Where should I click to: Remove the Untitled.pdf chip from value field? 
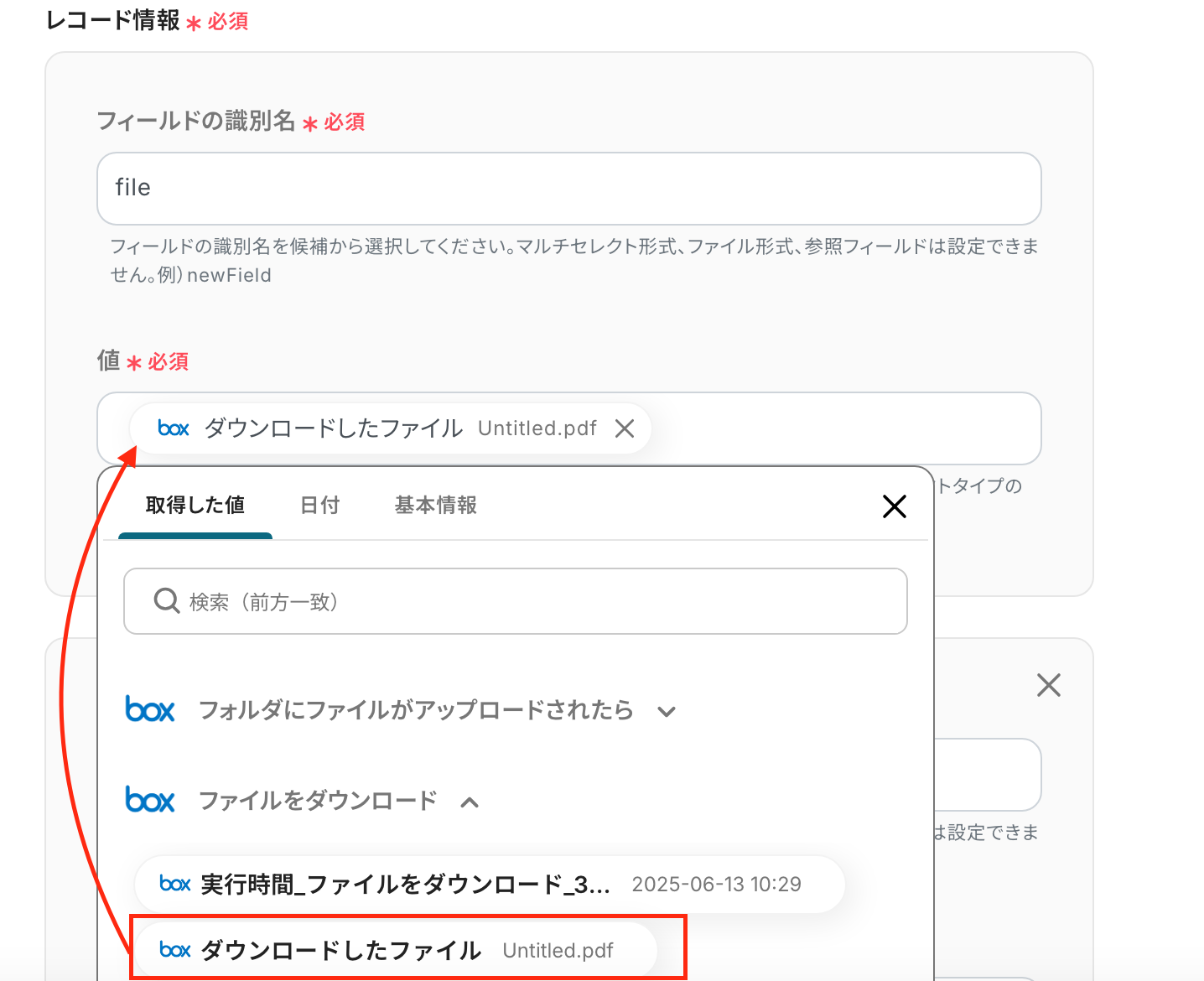point(625,429)
